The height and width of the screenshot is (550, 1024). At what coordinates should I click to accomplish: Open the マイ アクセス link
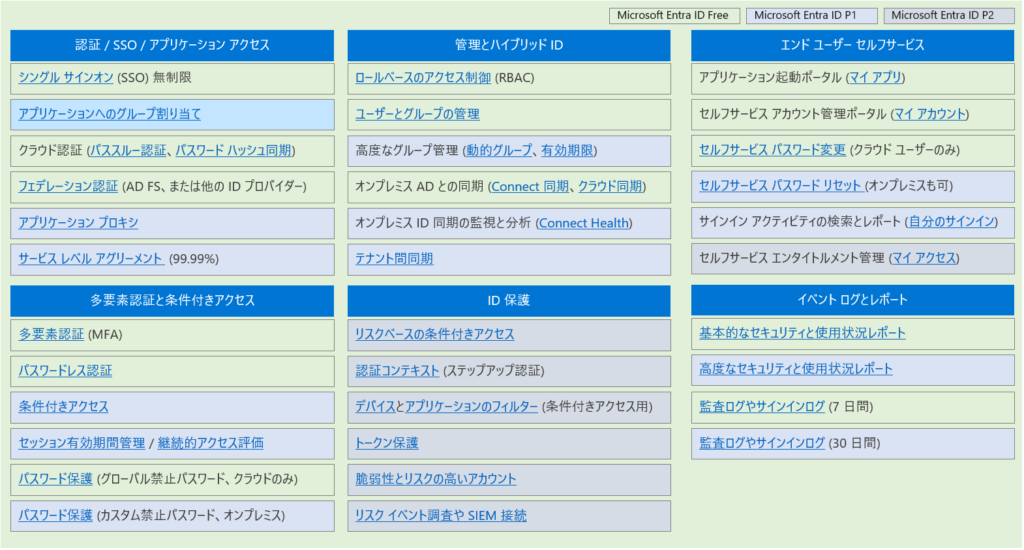pyautogui.click(x=924, y=258)
